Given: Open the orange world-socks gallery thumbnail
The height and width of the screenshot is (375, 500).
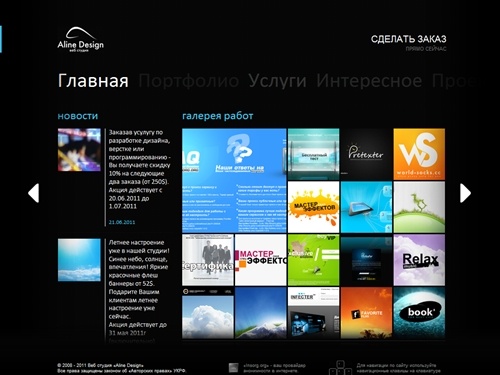Looking at the screenshot, I should 419,154.
